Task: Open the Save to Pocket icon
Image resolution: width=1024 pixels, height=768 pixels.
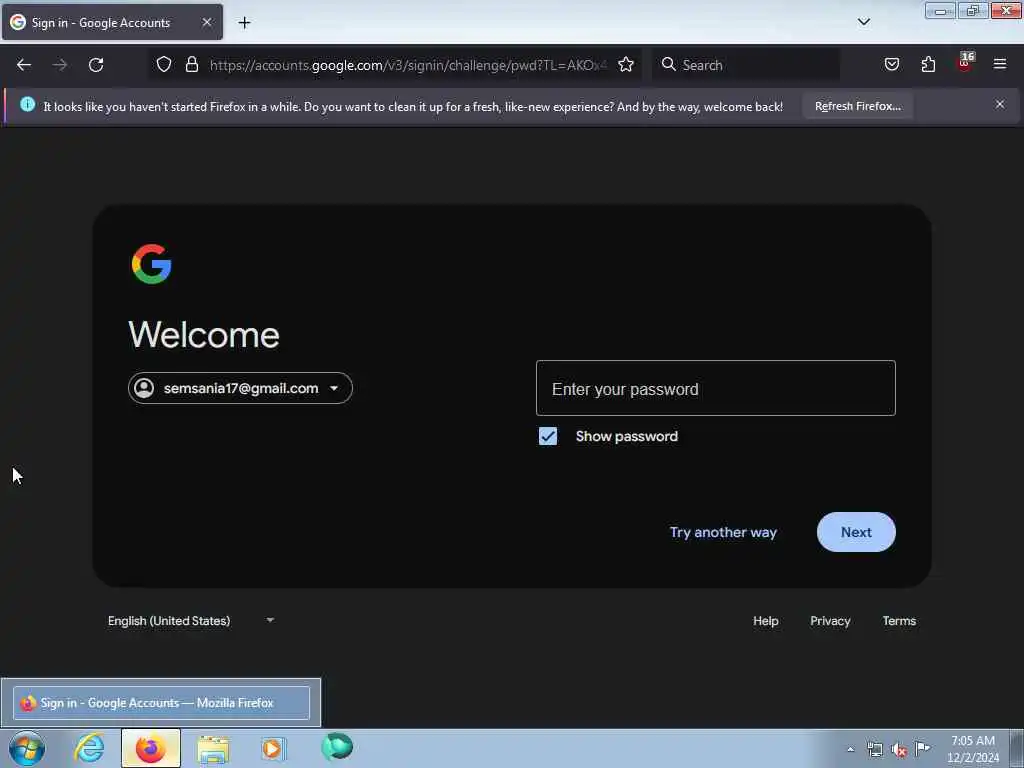Action: 891,65
